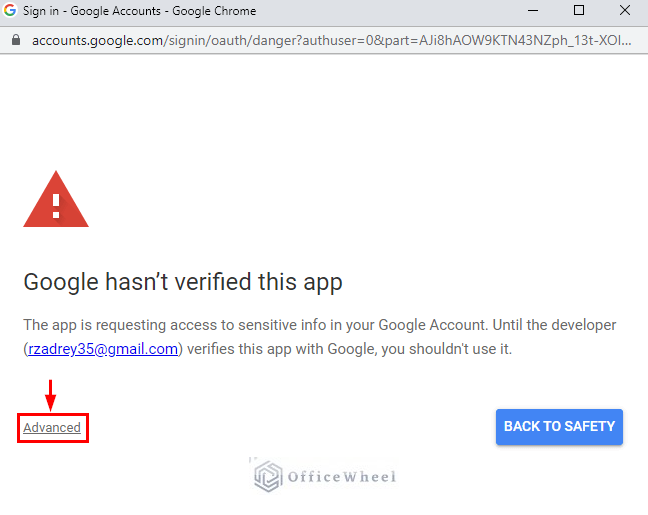
Task: Minimize the Chrome sign-in window
Action: click(532, 11)
